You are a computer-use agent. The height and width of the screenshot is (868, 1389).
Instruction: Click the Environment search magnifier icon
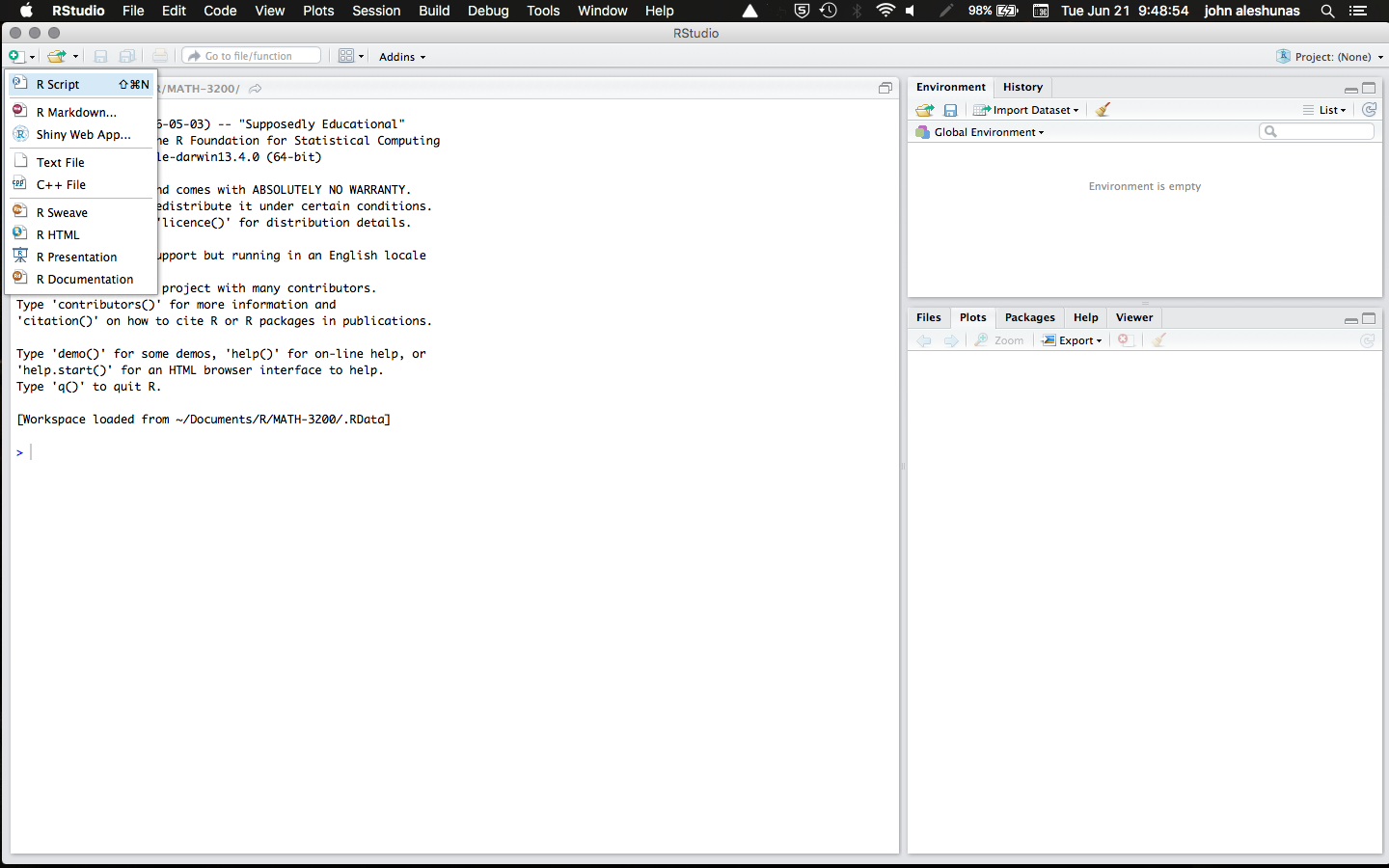pos(1268,131)
